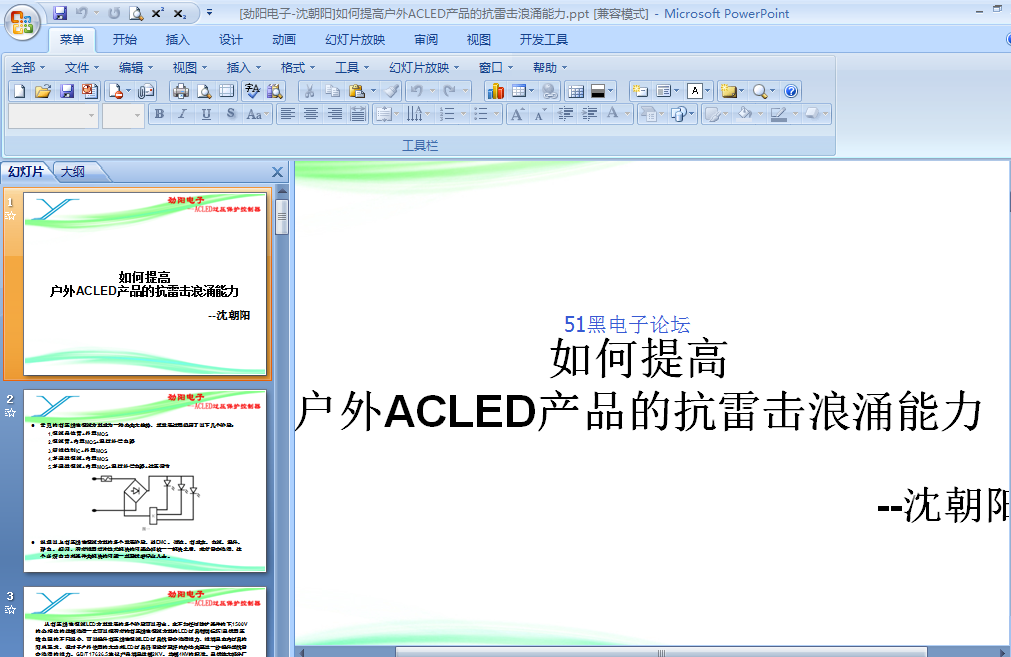Decrease font size with the small A icon
The height and width of the screenshot is (657, 1011).
pos(541,114)
